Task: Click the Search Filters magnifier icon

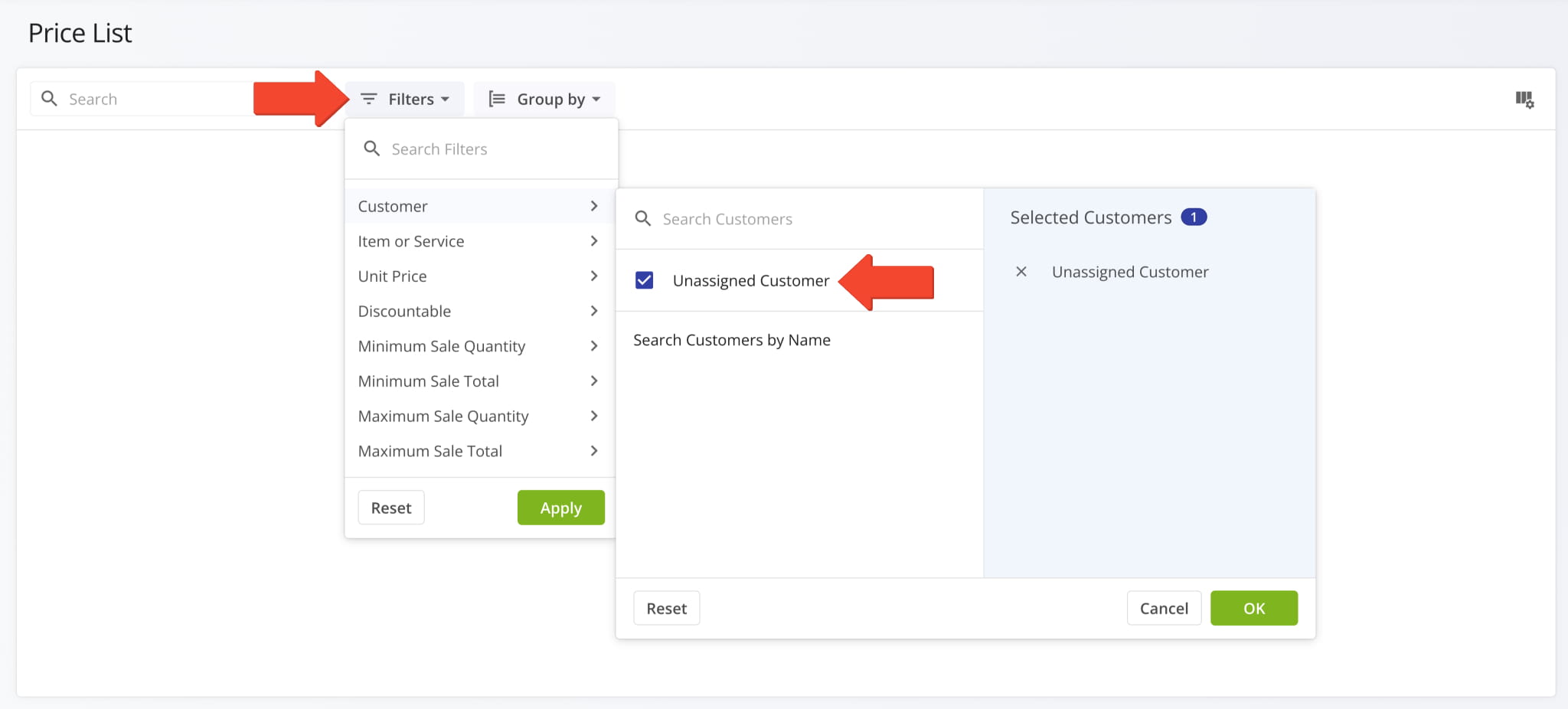Action: pyautogui.click(x=372, y=148)
